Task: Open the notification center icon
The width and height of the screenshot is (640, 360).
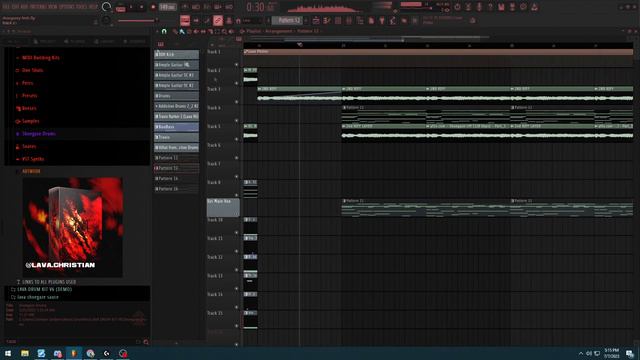Action: coord(630,353)
